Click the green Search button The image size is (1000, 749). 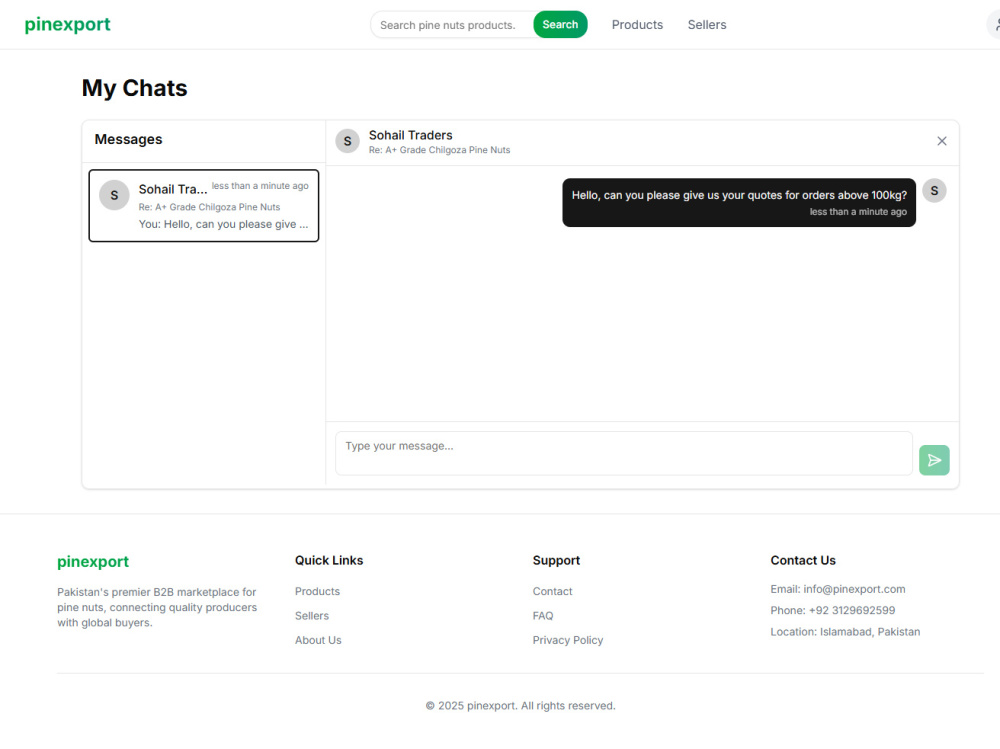tap(560, 24)
